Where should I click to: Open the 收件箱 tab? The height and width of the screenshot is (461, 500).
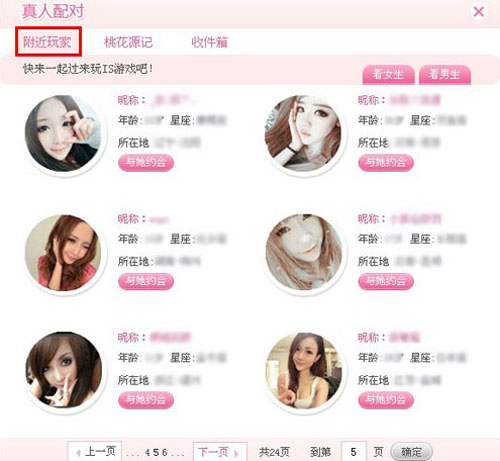pos(210,42)
